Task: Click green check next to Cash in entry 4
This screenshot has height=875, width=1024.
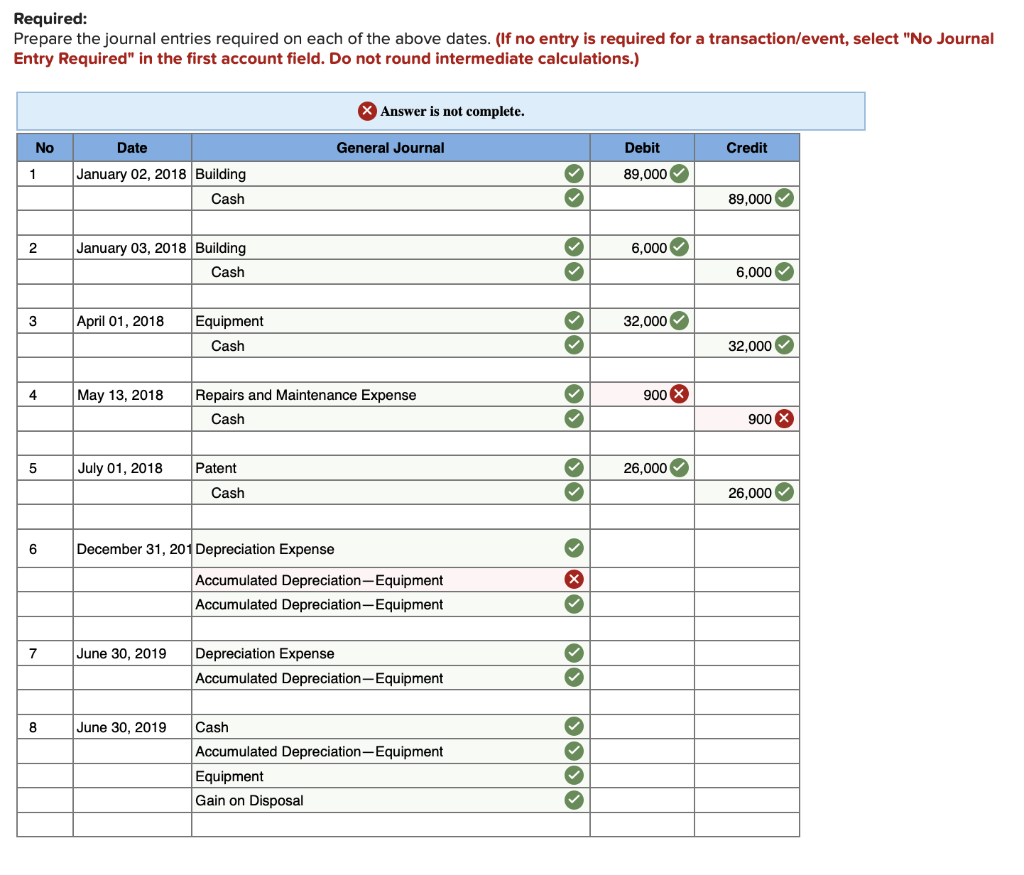Action: click(574, 419)
